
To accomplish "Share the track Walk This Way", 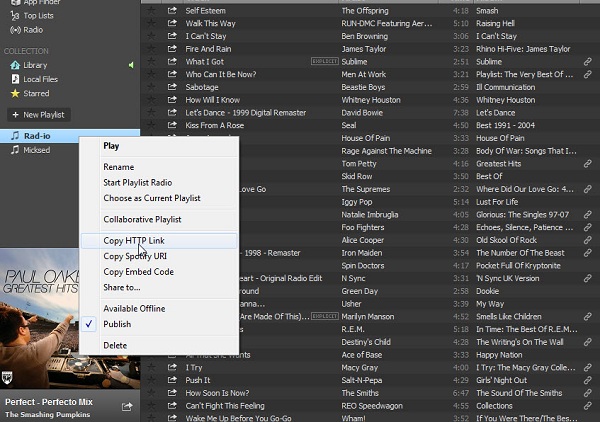I will (x=170, y=23).
